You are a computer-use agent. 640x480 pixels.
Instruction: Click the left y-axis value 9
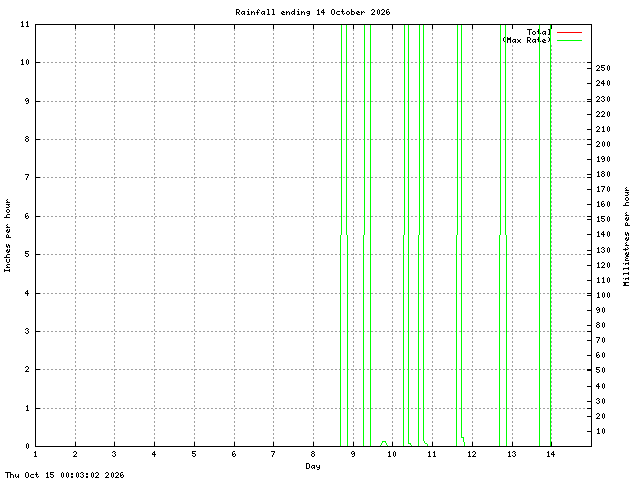click(27, 101)
